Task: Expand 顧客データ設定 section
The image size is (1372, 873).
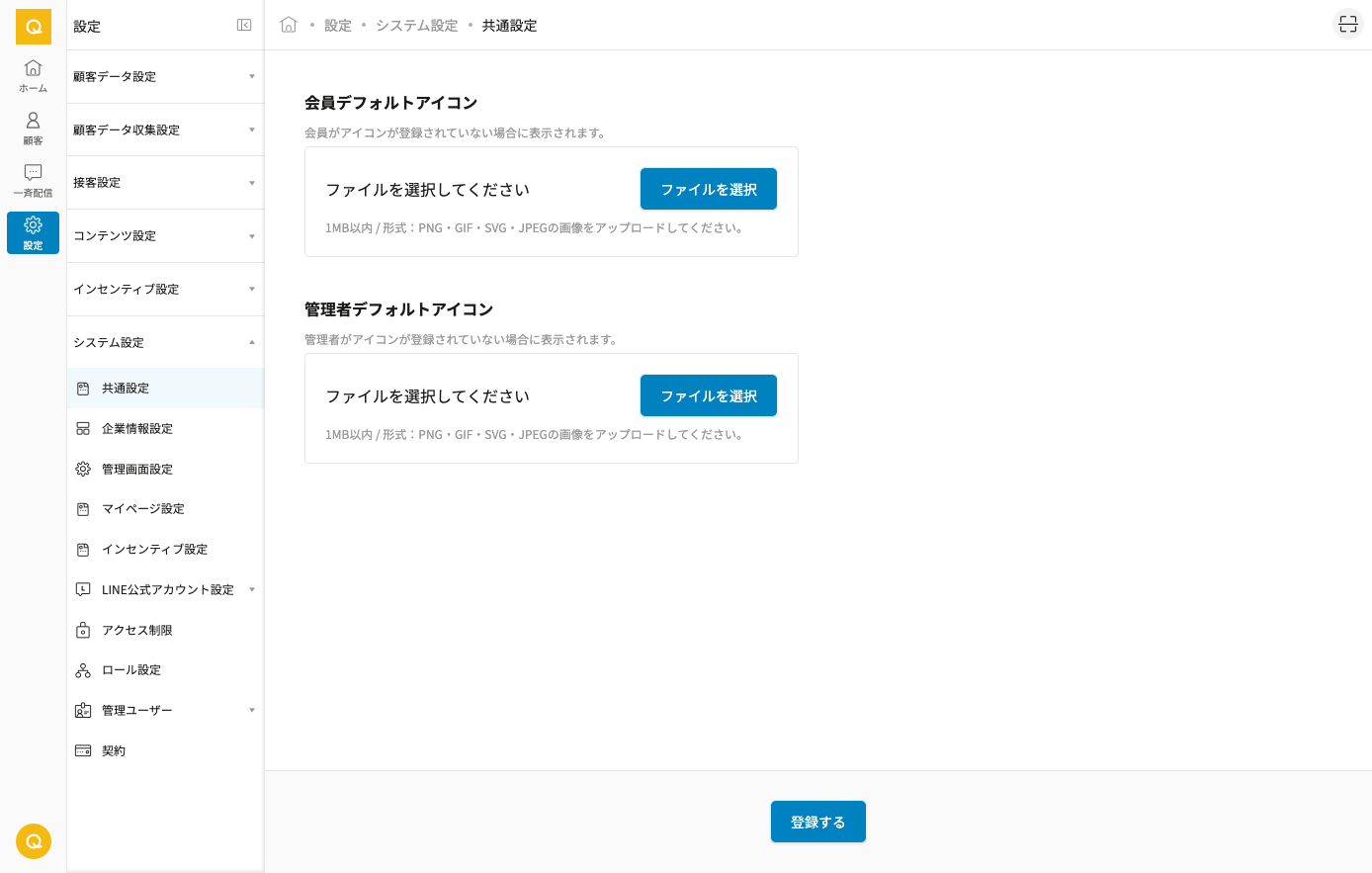Action: pyautogui.click(x=164, y=76)
